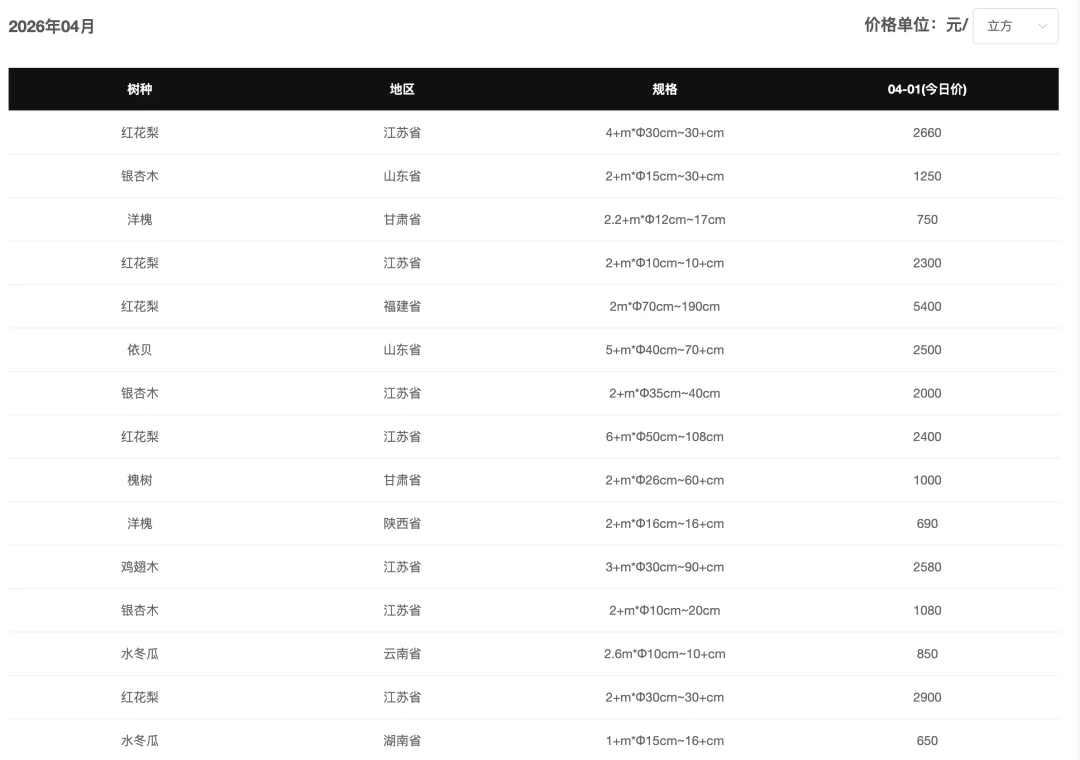Select the price 1000 cell
The width and height of the screenshot is (1080, 760).
tap(927, 480)
